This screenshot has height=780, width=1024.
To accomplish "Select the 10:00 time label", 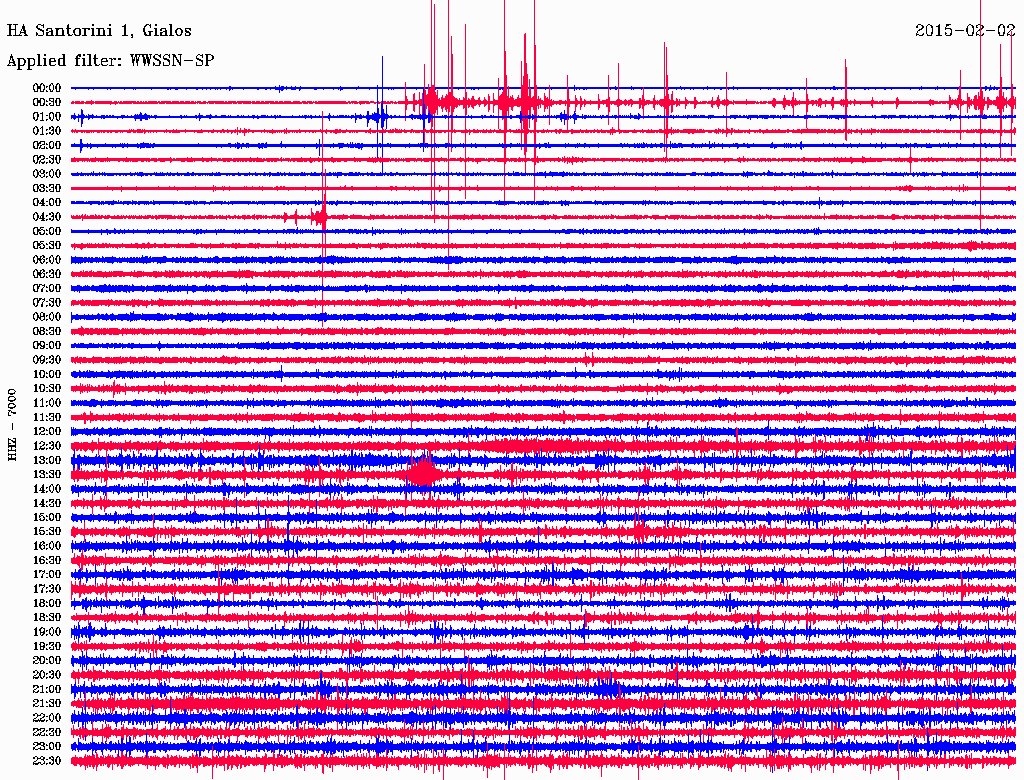I will [47, 374].
